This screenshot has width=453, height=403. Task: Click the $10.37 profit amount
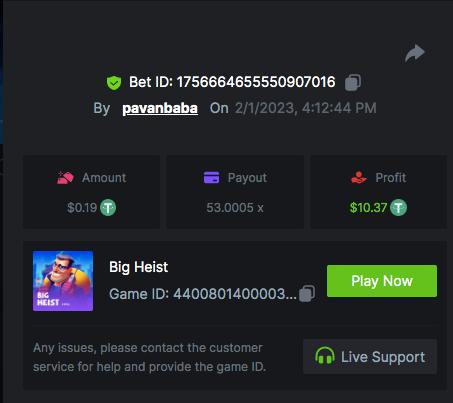(x=368, y=208)
